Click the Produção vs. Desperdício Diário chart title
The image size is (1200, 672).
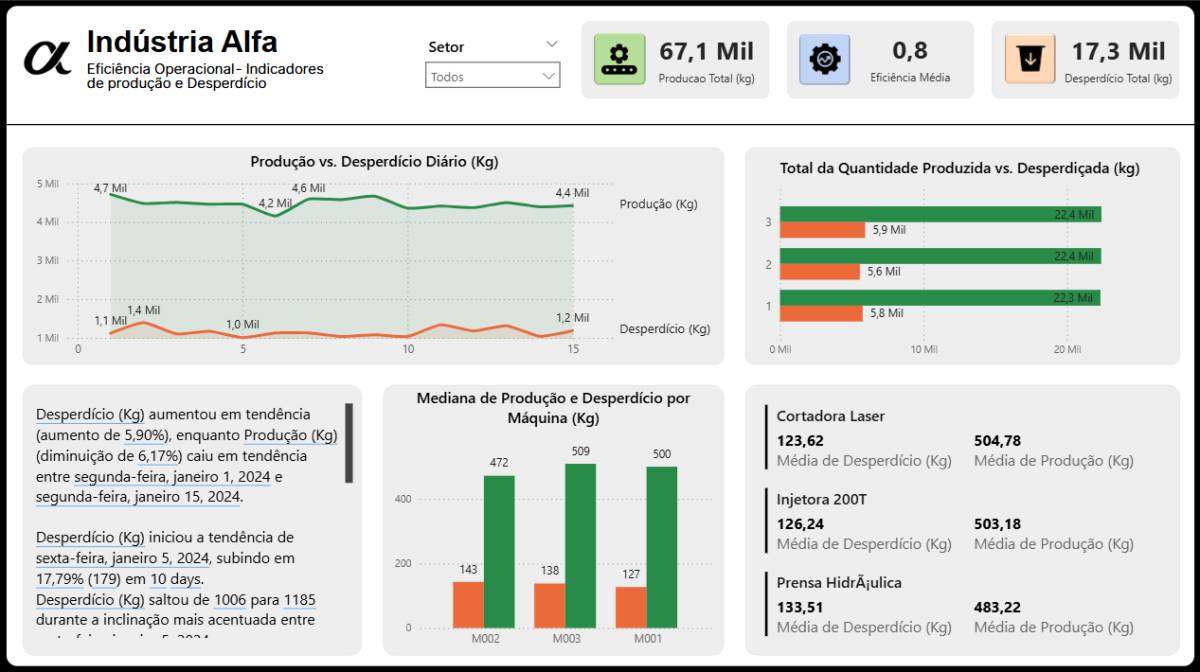tap(374, 161)
